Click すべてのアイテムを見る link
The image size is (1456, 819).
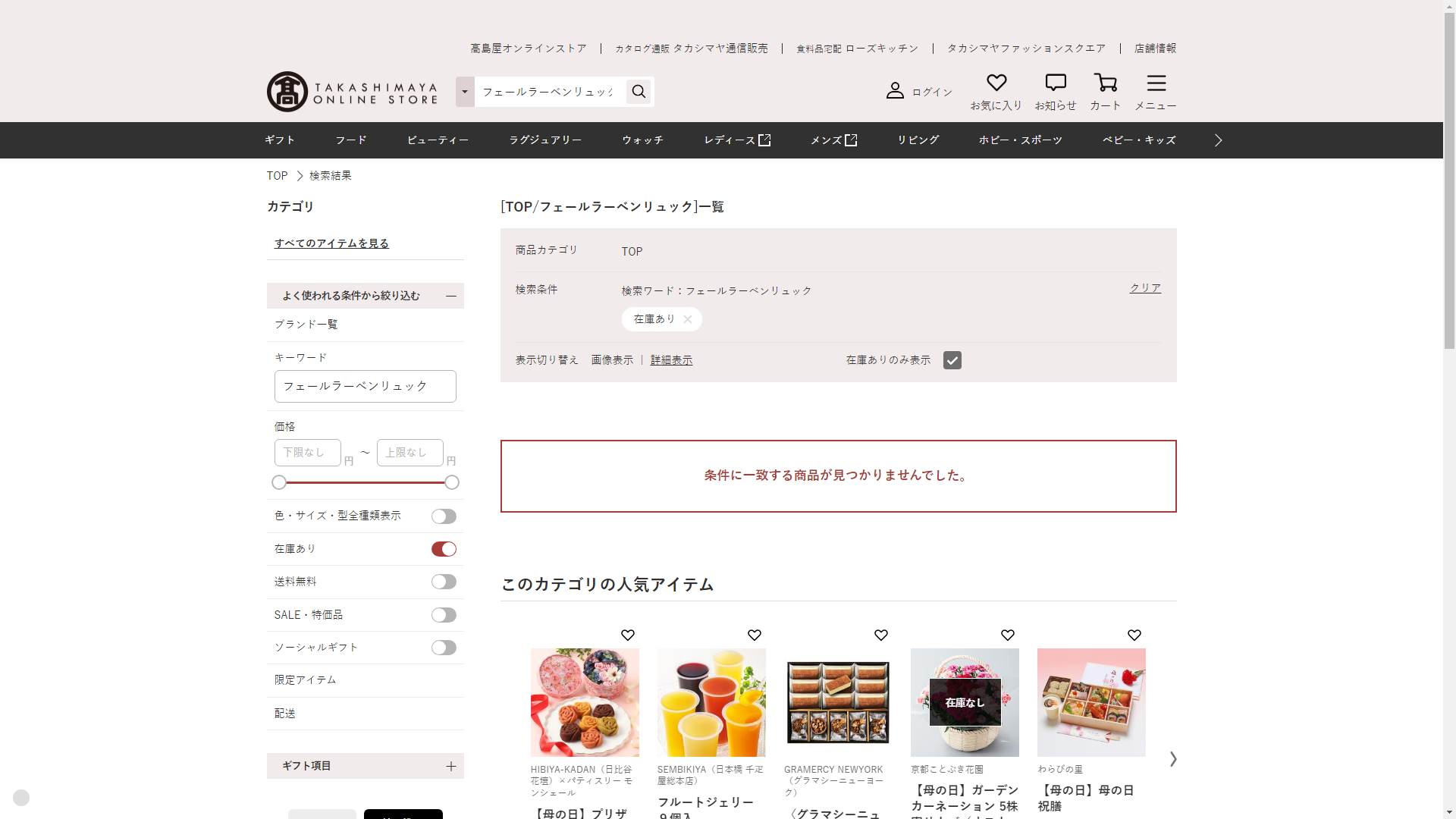point(331,243)
